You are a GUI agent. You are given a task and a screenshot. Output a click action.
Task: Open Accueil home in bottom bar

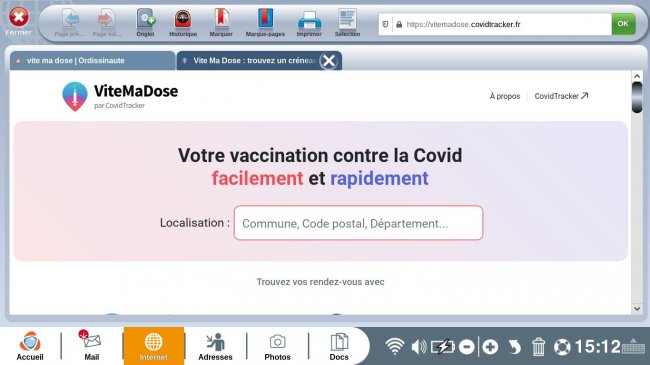[x=30, y=346]
